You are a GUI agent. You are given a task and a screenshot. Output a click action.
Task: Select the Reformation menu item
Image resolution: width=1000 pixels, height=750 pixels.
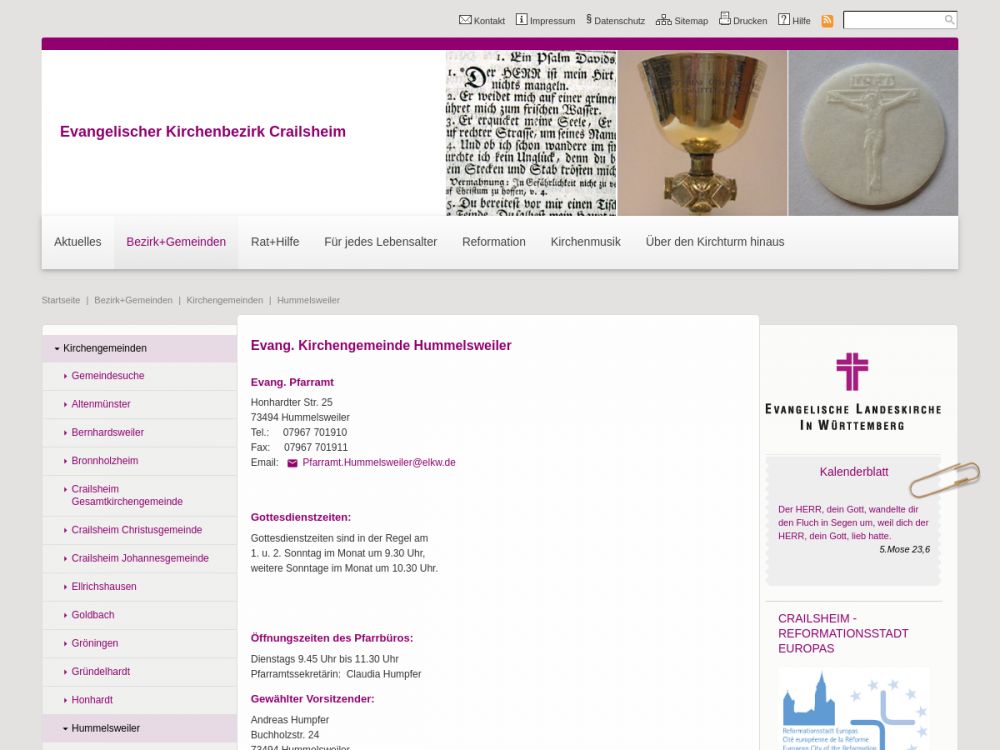[x=493, y=242]
